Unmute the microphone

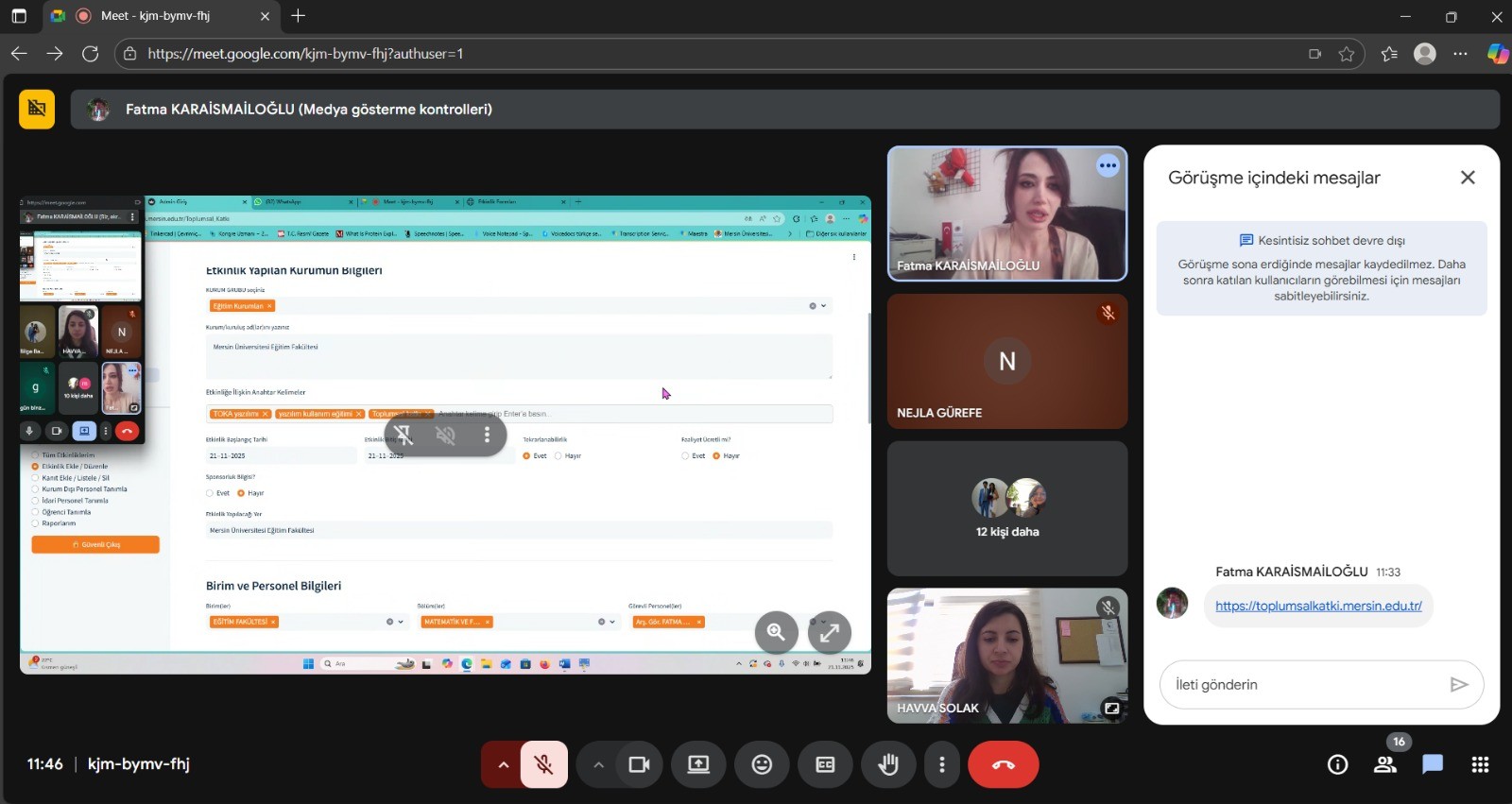pos(543,764)
